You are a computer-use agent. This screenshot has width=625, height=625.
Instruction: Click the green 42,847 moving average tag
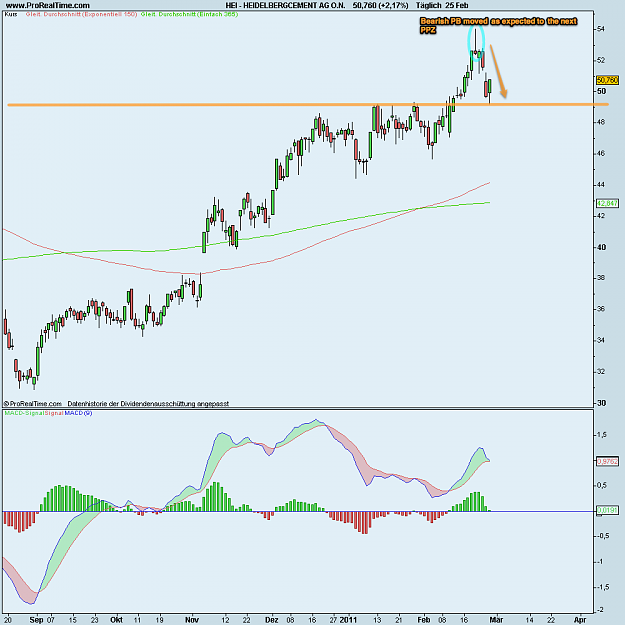[x=607, y=203]
